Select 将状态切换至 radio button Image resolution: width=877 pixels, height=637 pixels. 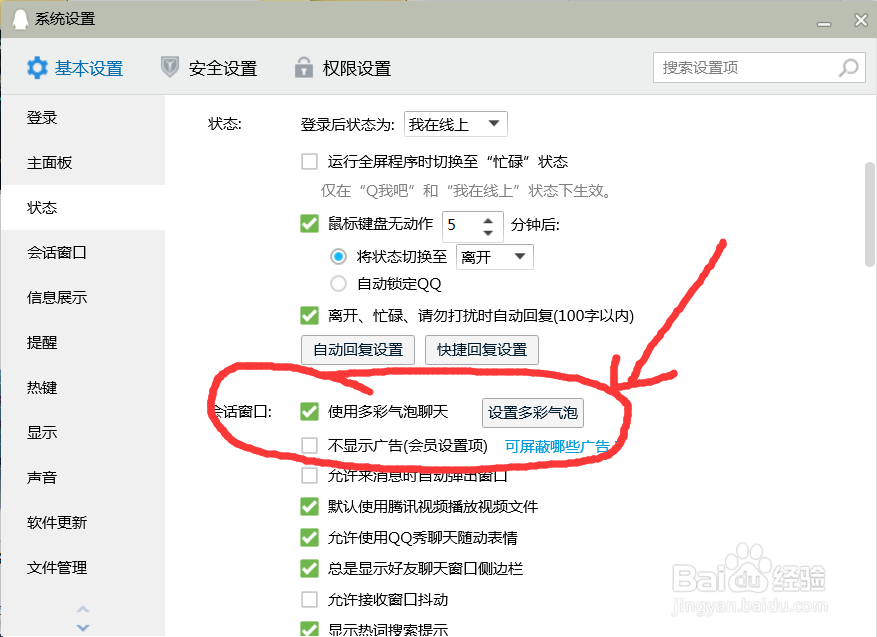pos(338,257)
